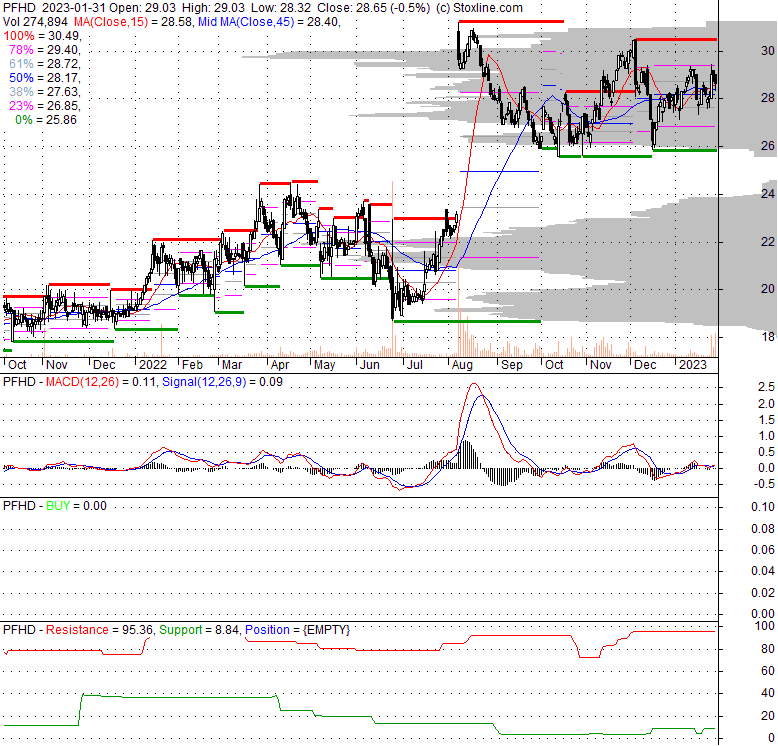Click the green support bar below July low
778x746 pixels.
467,321
